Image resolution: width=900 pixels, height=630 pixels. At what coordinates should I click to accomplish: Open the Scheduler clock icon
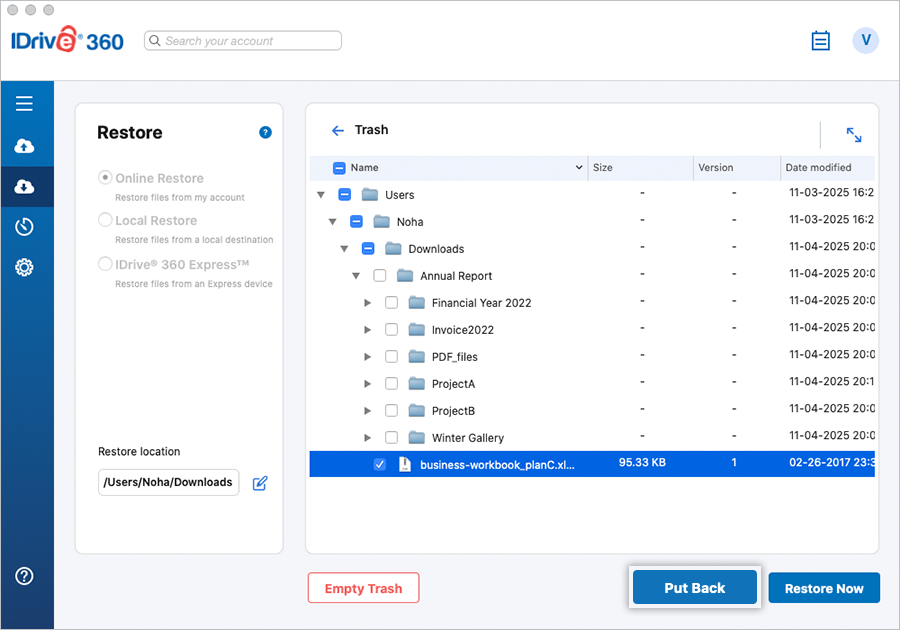tap(24, 227)
